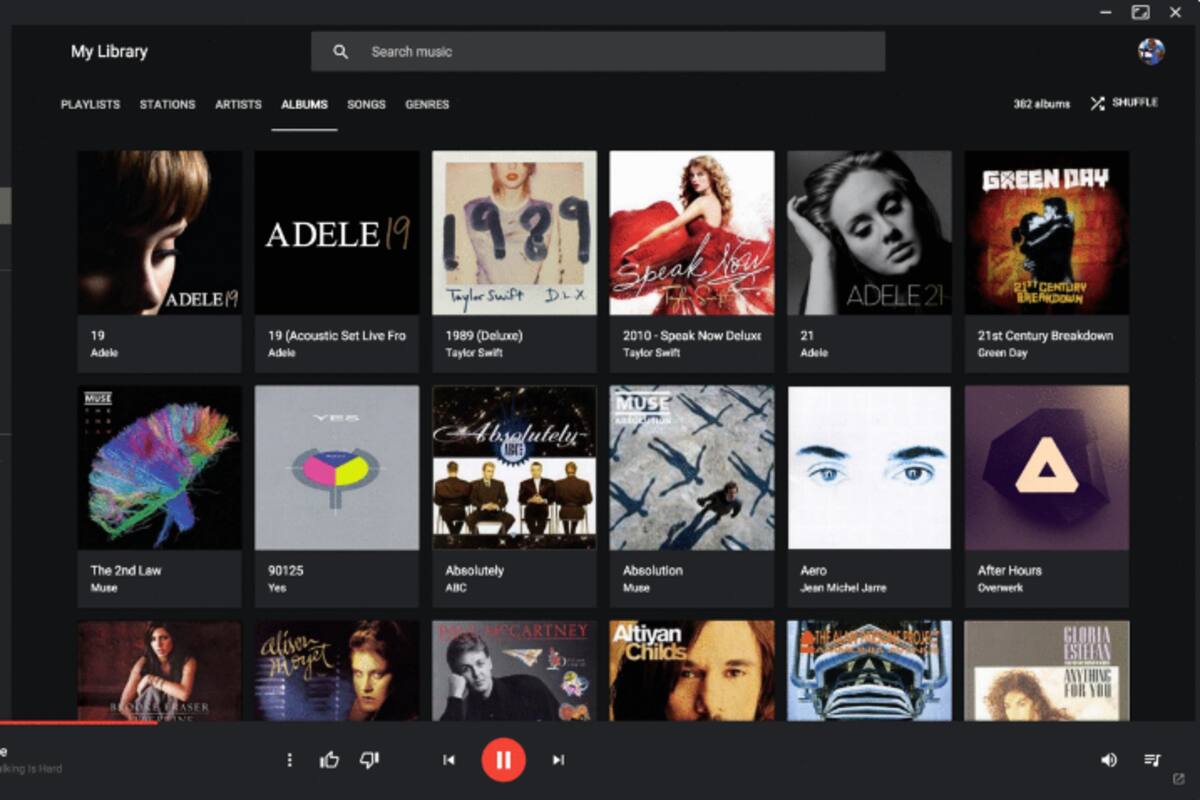Open The 2nd Law album cover
Viewport: 1200px width, 800px height.
point(159,468)
